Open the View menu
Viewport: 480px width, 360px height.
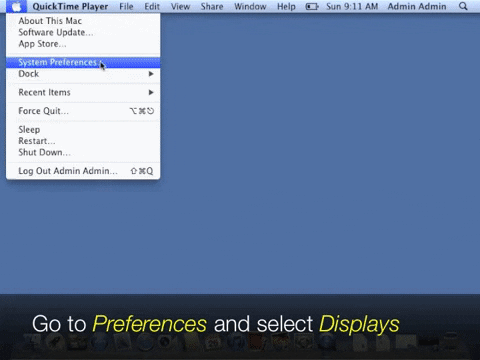point(180,6)
